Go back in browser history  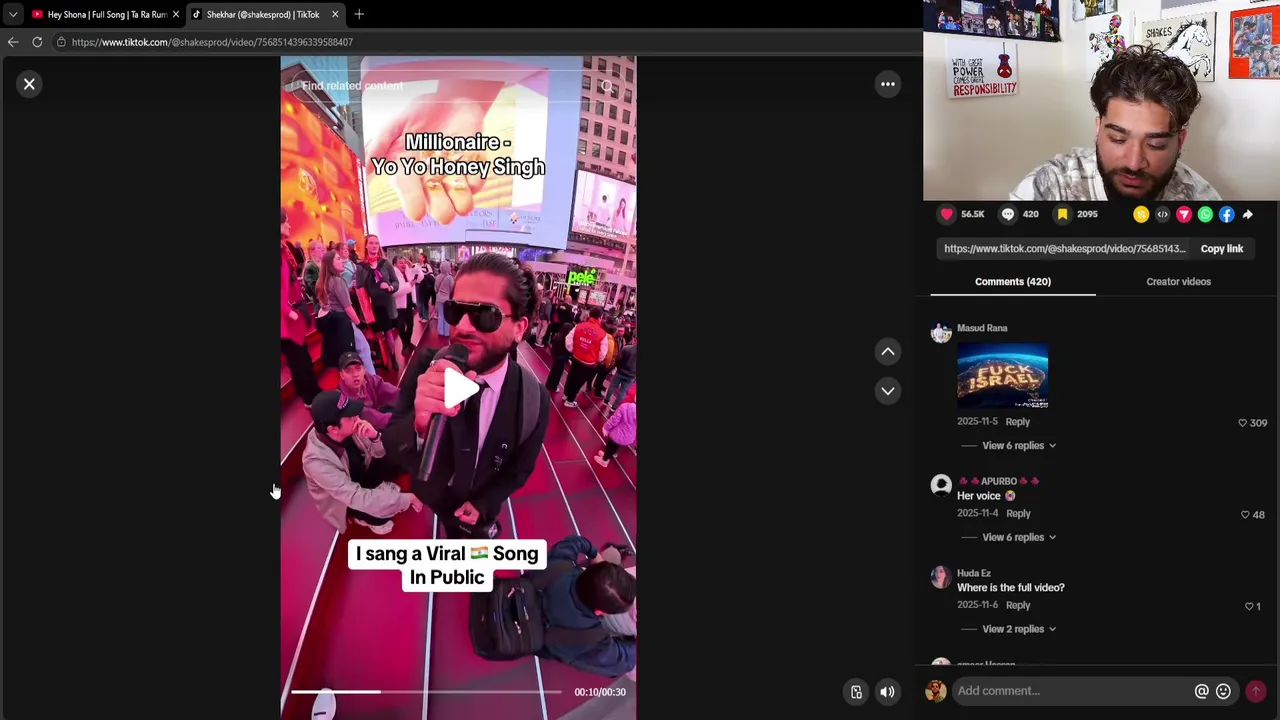tap(13, 42)
